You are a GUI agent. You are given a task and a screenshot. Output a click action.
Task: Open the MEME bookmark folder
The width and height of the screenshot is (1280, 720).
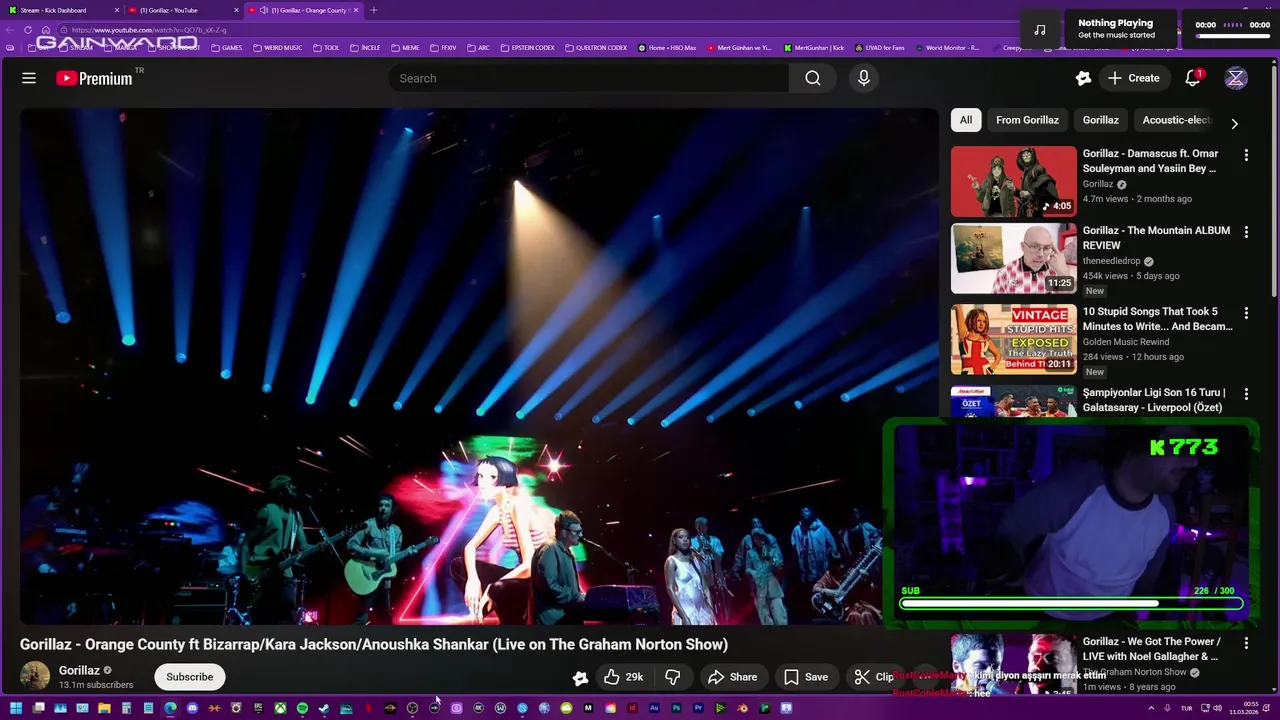point(405,47)
